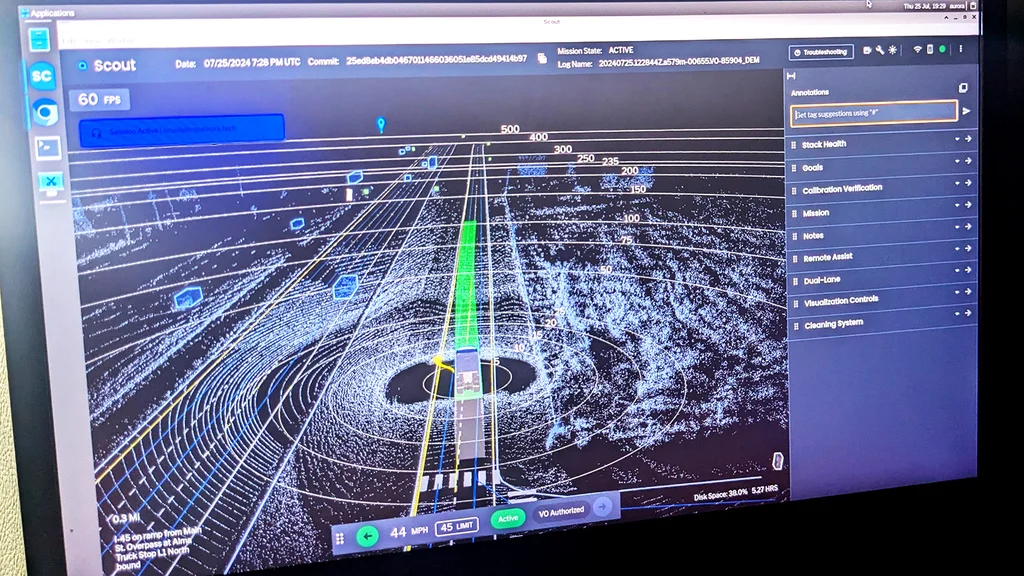Viewport: 1024px width, 576px height.
Task: Click the 44 MPH speed readout
Action: point(409,532)
